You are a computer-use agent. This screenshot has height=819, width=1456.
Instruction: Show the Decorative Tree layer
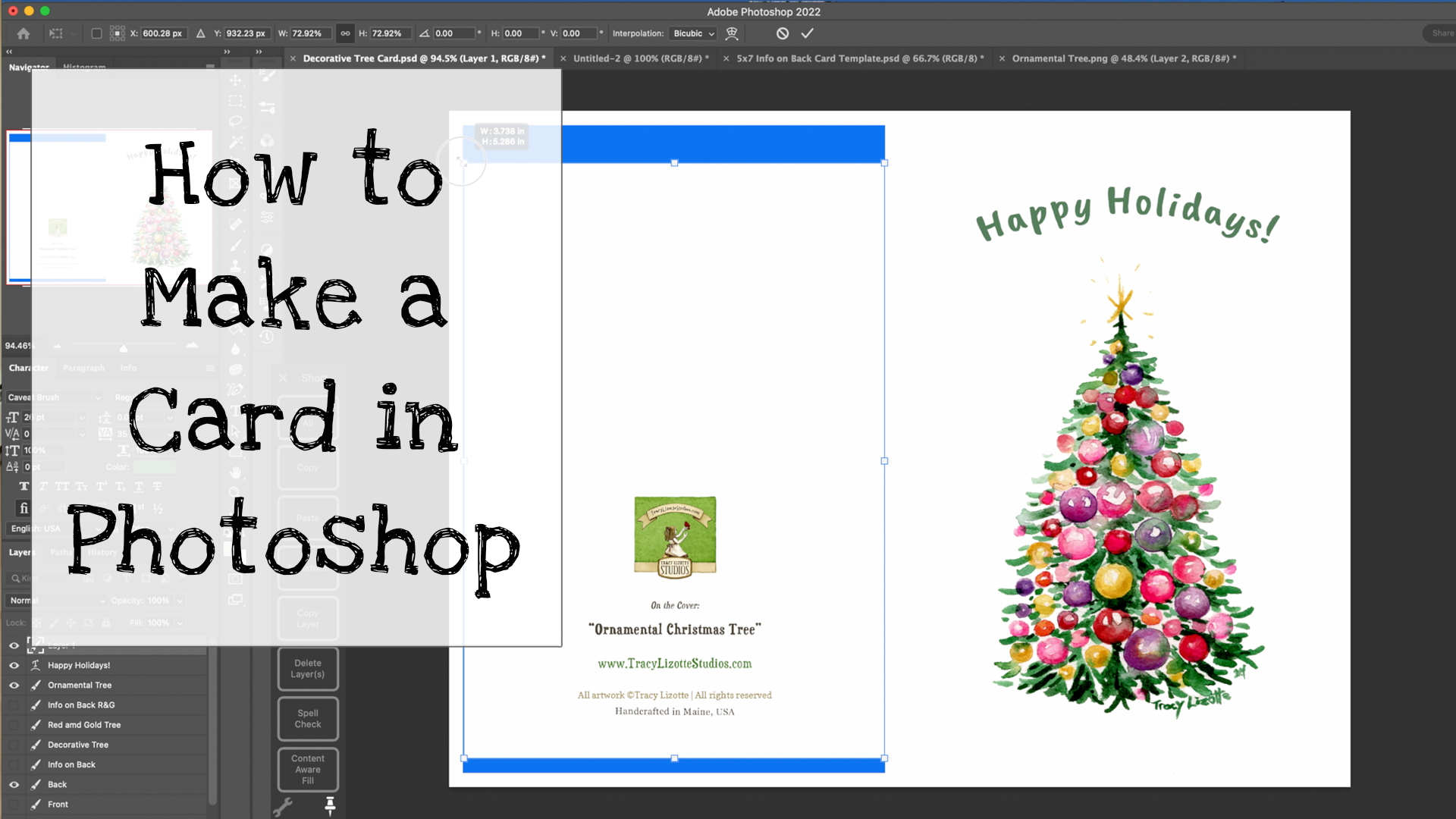pos(14,745)
